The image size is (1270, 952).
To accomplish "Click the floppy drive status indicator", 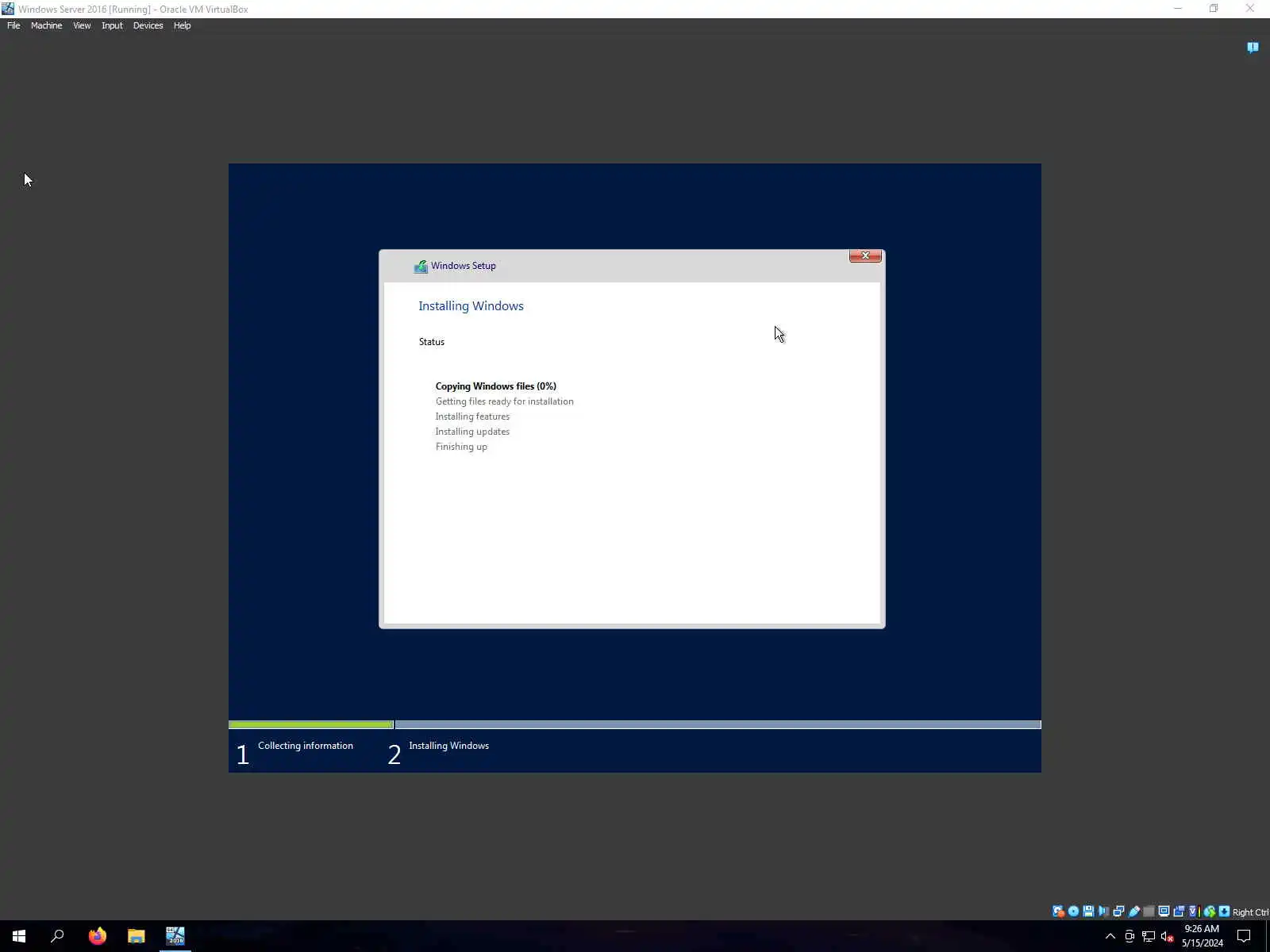I will coord(1088,912).
